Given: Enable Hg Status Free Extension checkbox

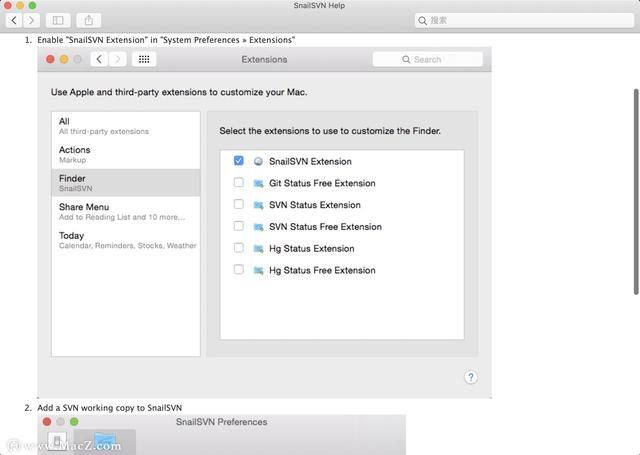Looking at the screenshot, I should (239, 269).
